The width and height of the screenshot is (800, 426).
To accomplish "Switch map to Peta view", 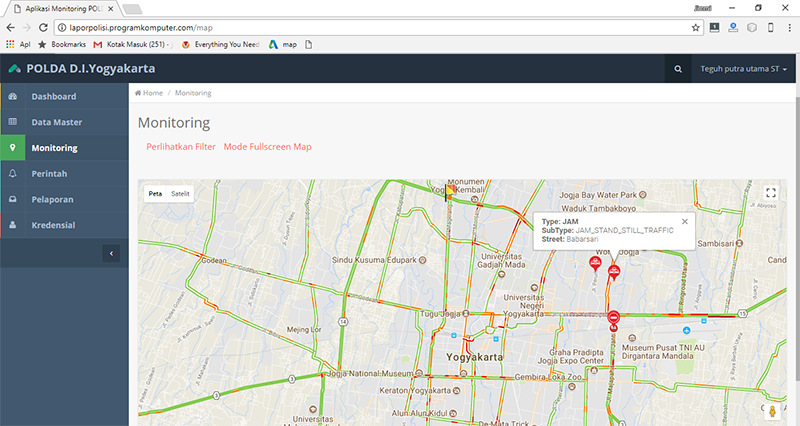I will point(156,193).
